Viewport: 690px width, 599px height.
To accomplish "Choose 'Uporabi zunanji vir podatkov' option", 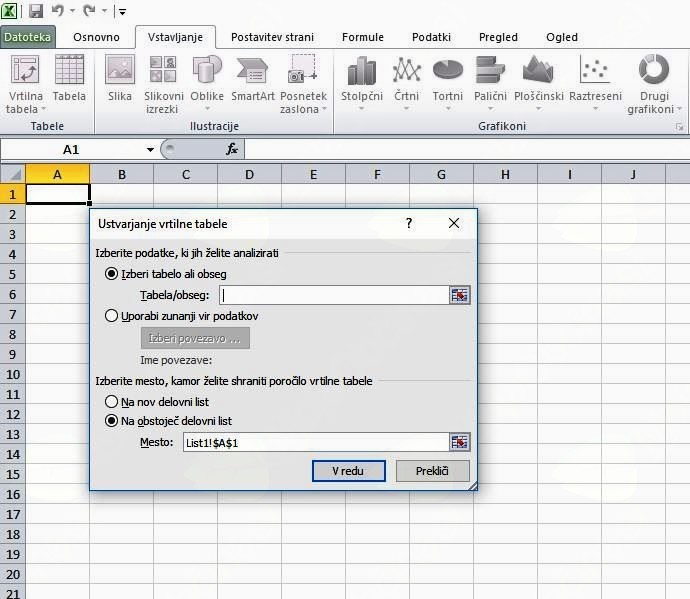I will coord(112,316).
